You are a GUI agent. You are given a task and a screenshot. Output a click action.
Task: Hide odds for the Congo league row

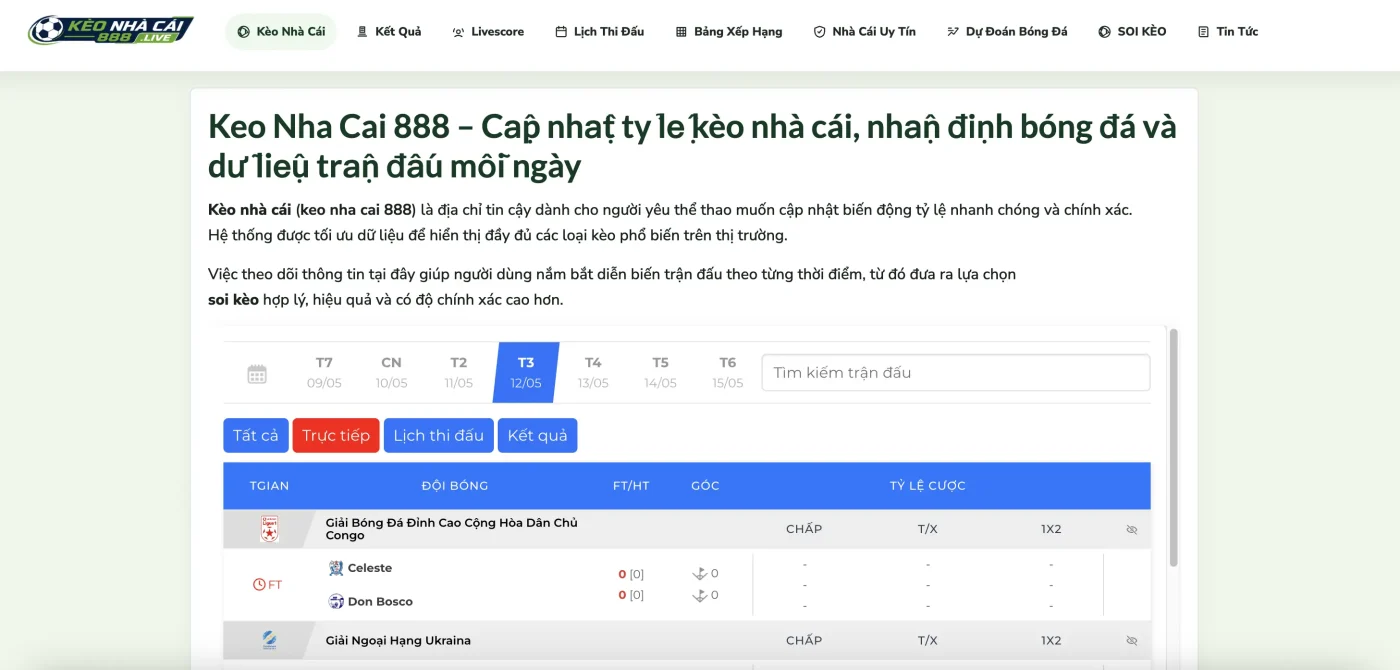(1132, 529)
